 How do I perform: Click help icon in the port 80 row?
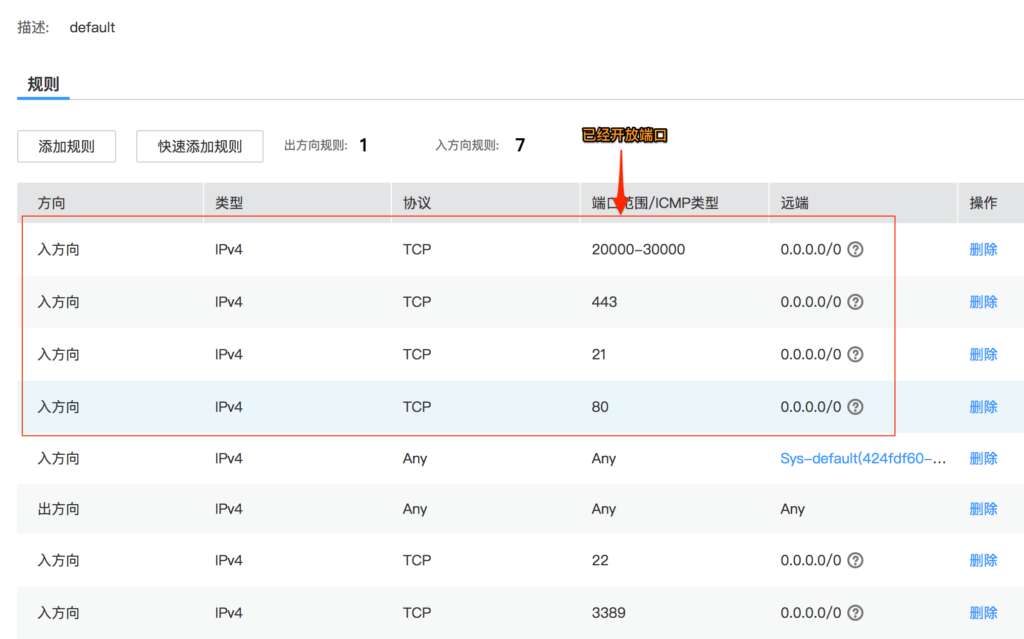click(x=855, y=407)
